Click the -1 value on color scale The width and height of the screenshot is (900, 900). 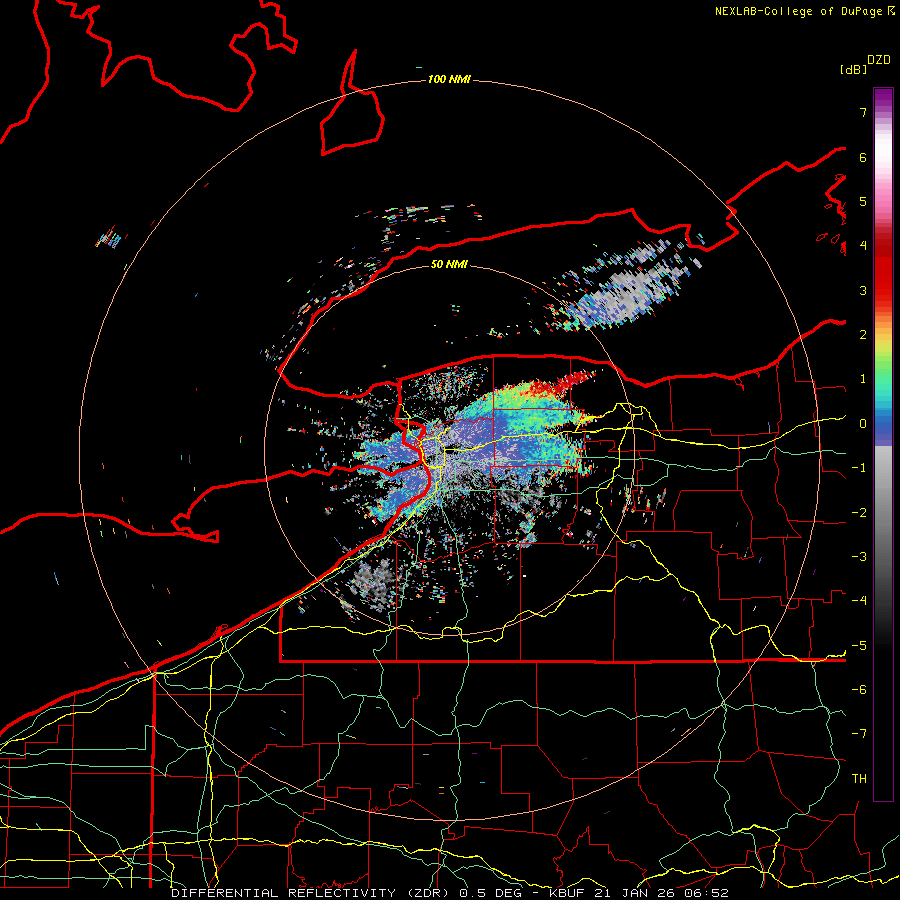[859, 468]
